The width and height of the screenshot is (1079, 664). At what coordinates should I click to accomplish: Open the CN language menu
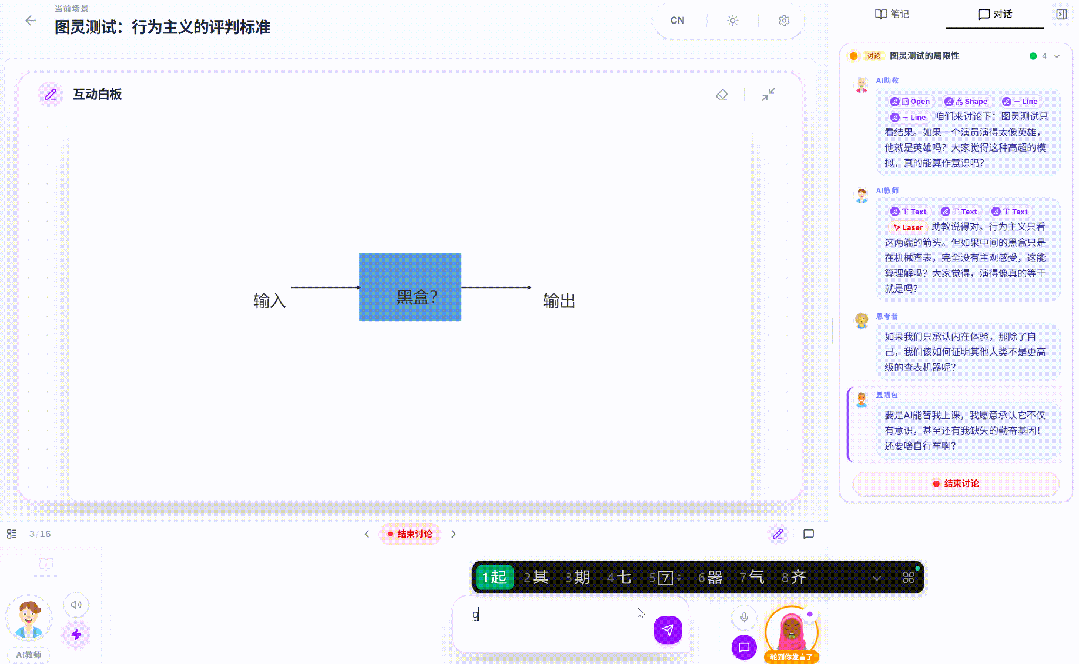[x=677, y=20]
